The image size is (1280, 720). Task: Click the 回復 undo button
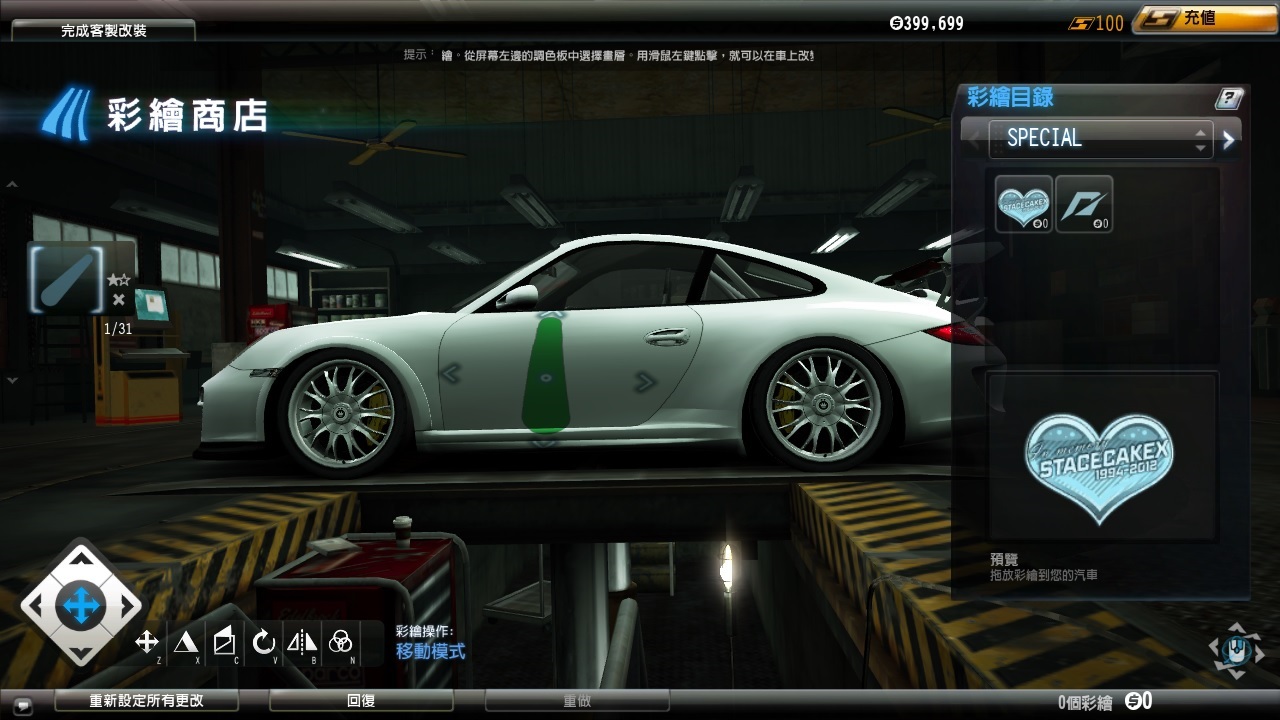361,701
